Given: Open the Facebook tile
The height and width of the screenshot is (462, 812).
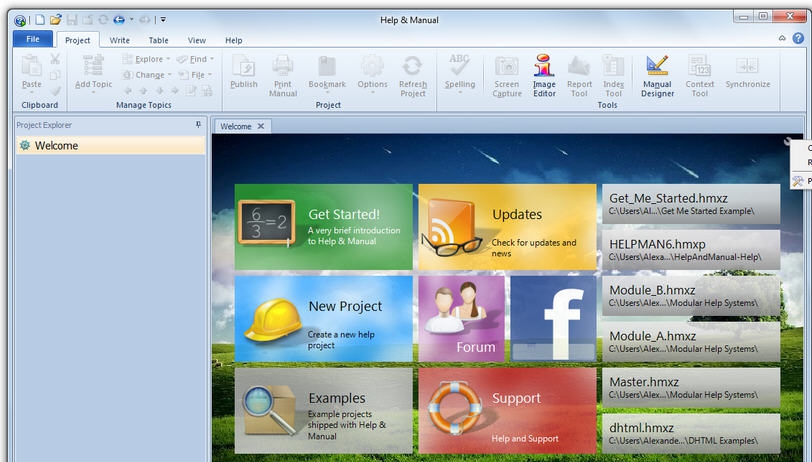Looking at the screenshot, I should coord(554,319).
